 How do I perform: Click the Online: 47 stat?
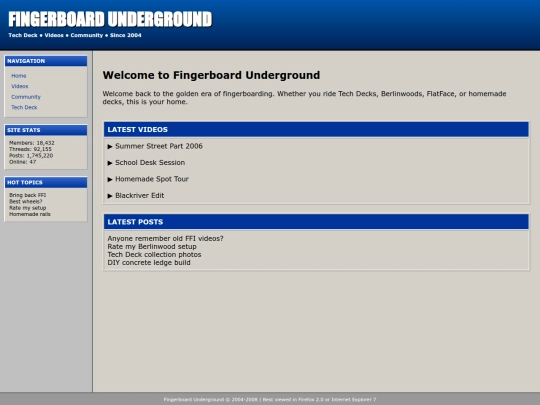tap(22, 162)
